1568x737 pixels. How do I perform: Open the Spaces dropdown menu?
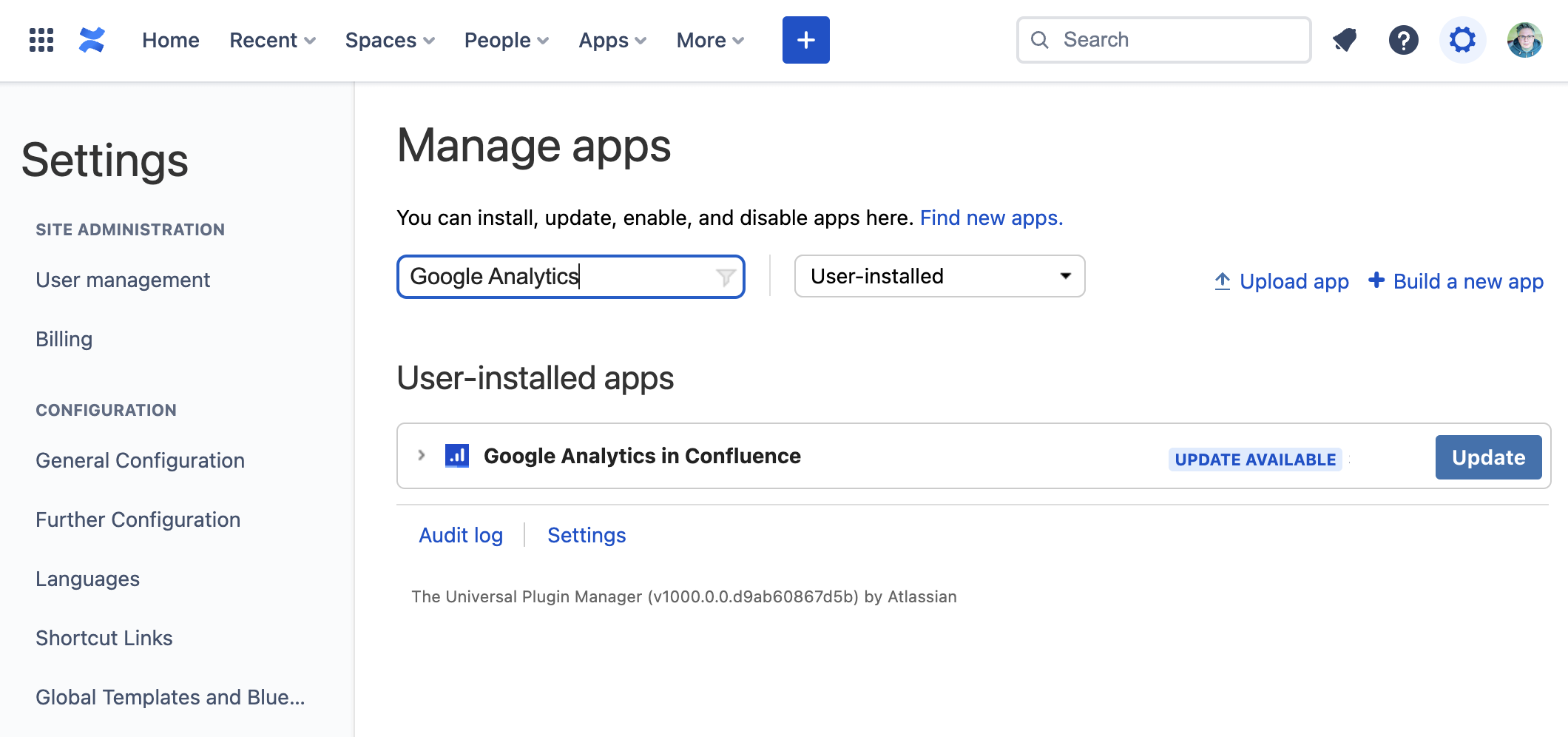tap(391, 40)
